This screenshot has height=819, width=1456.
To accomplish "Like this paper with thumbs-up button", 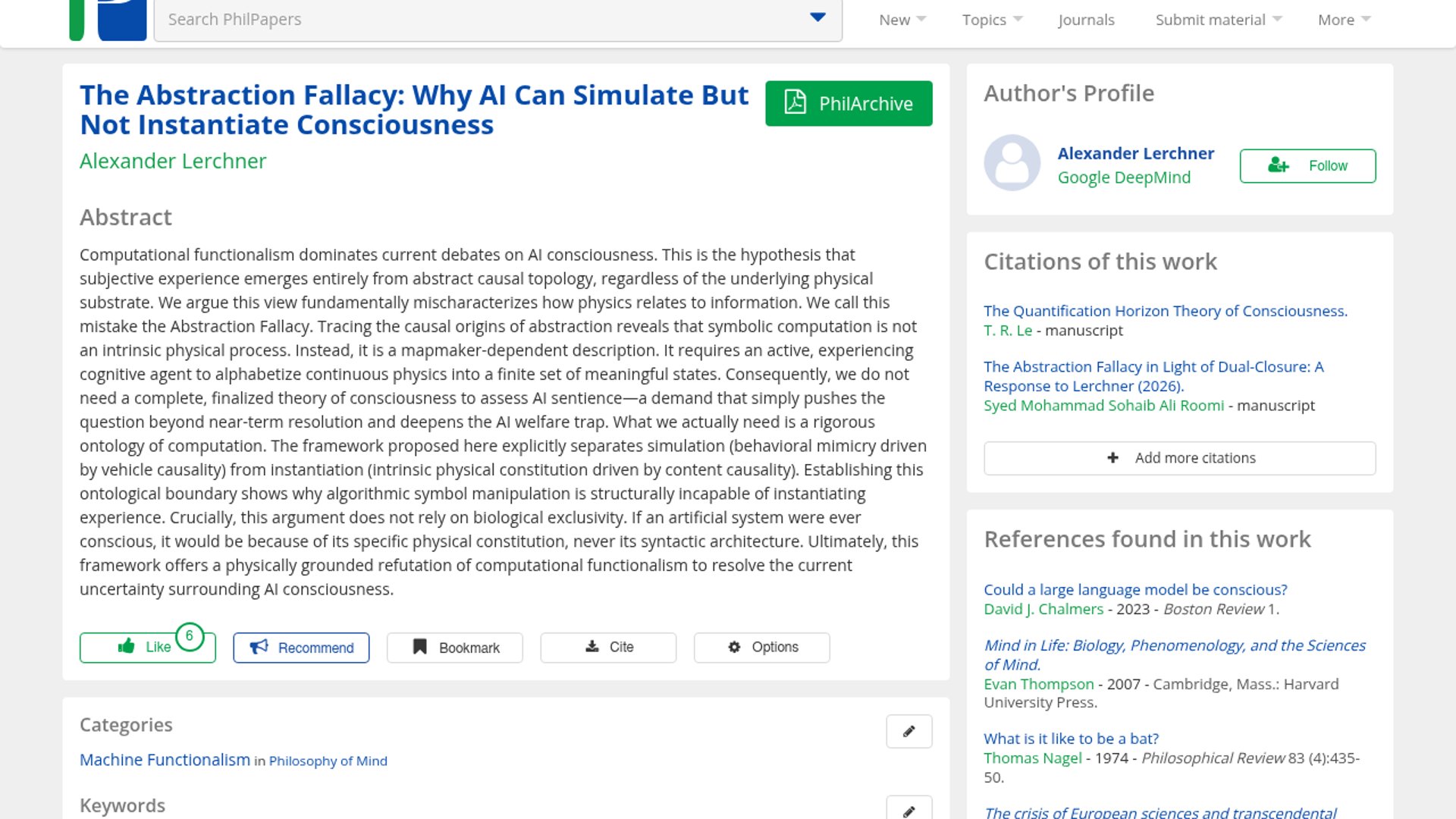I will click(146, 647).
